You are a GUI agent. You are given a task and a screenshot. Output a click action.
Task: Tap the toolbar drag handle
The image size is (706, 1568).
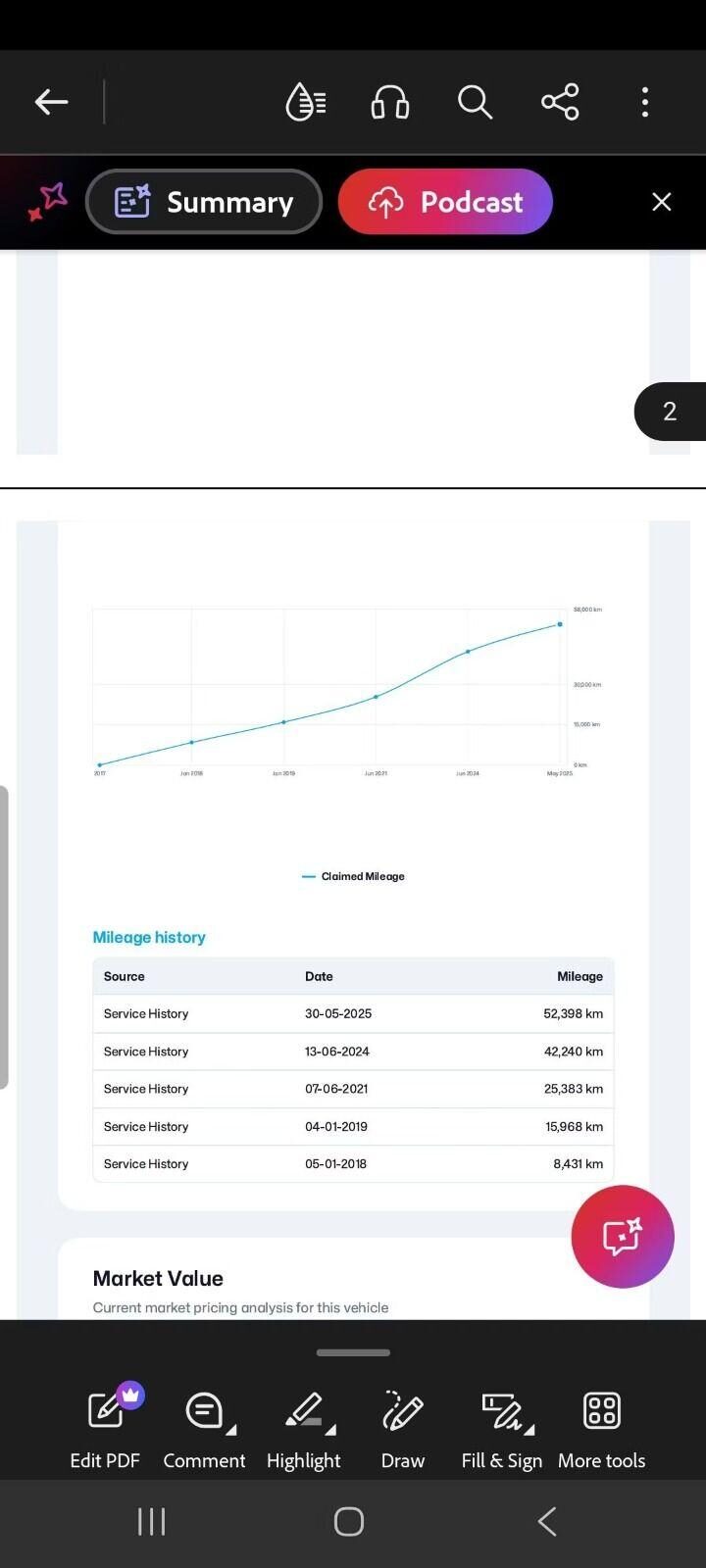click(353, 1352)
